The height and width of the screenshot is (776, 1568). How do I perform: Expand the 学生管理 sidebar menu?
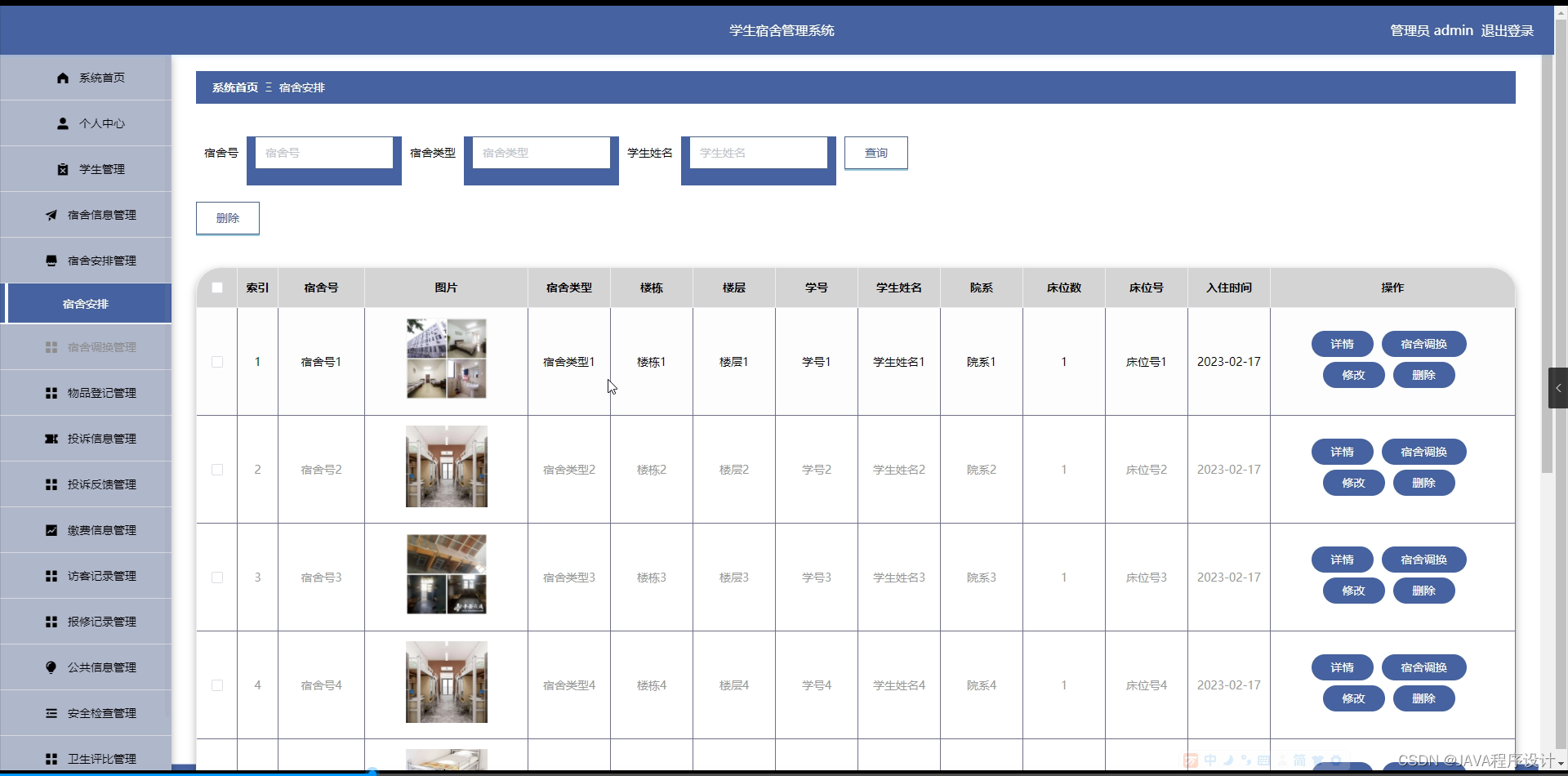[x=86, y=169]
